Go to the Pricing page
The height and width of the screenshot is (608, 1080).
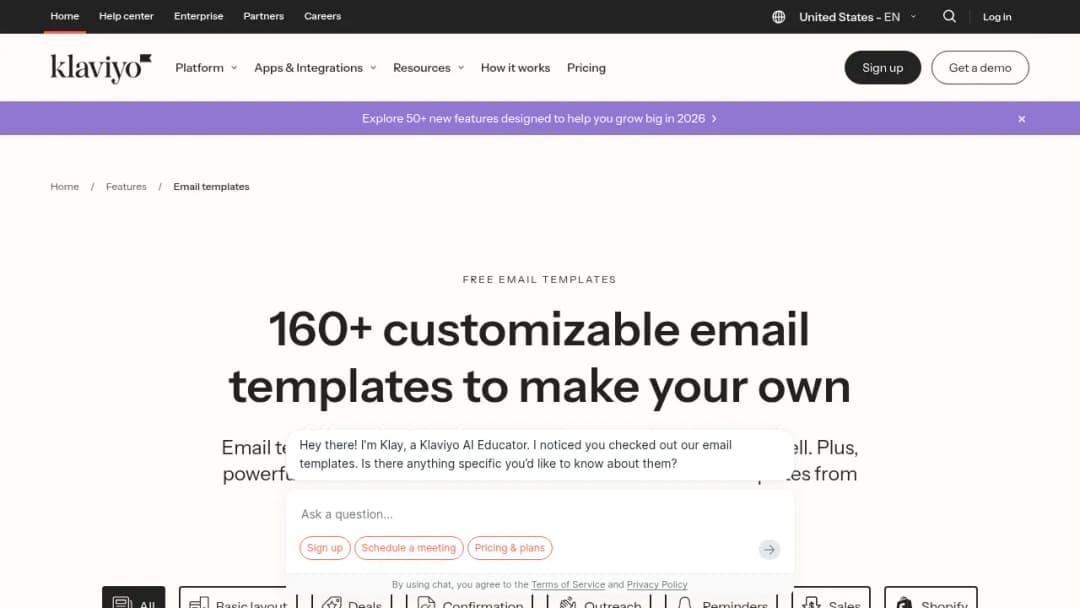pos(586,67)
